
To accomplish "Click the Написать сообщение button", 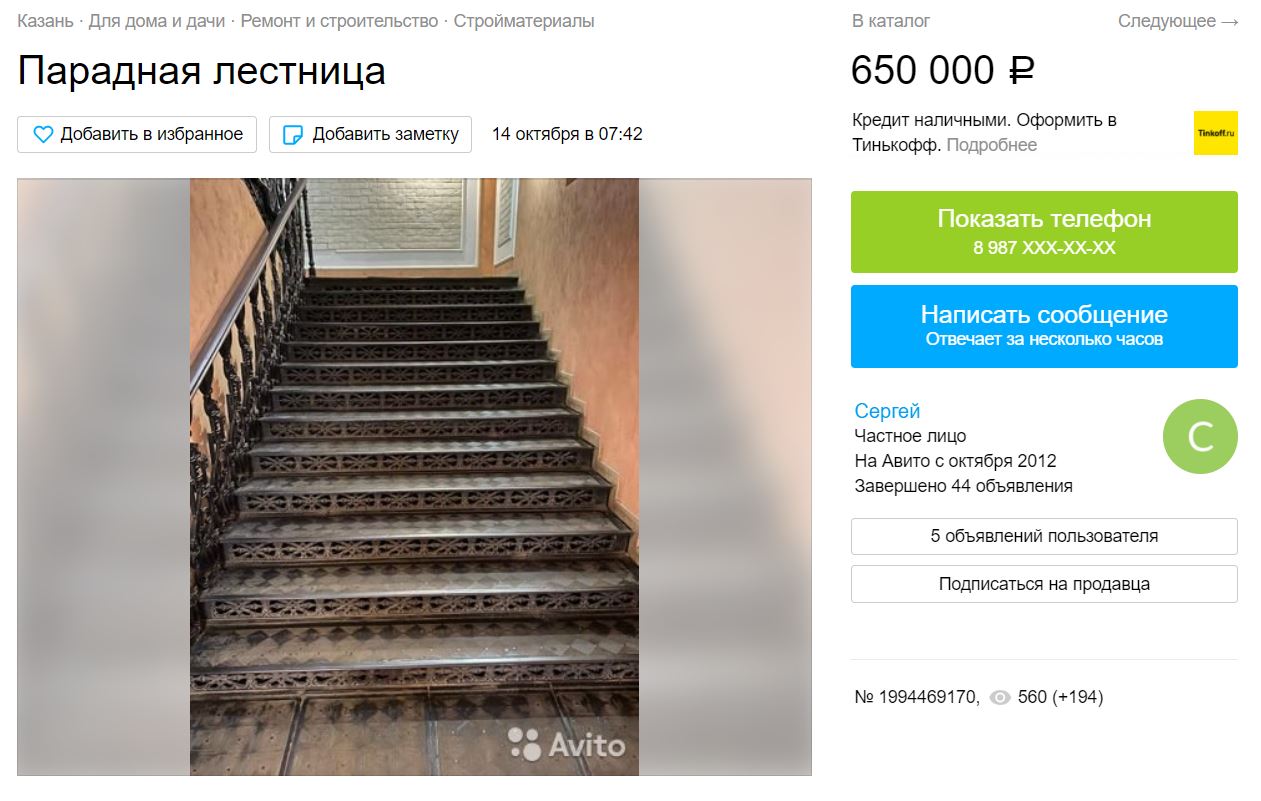I will tap(1044, 326).
